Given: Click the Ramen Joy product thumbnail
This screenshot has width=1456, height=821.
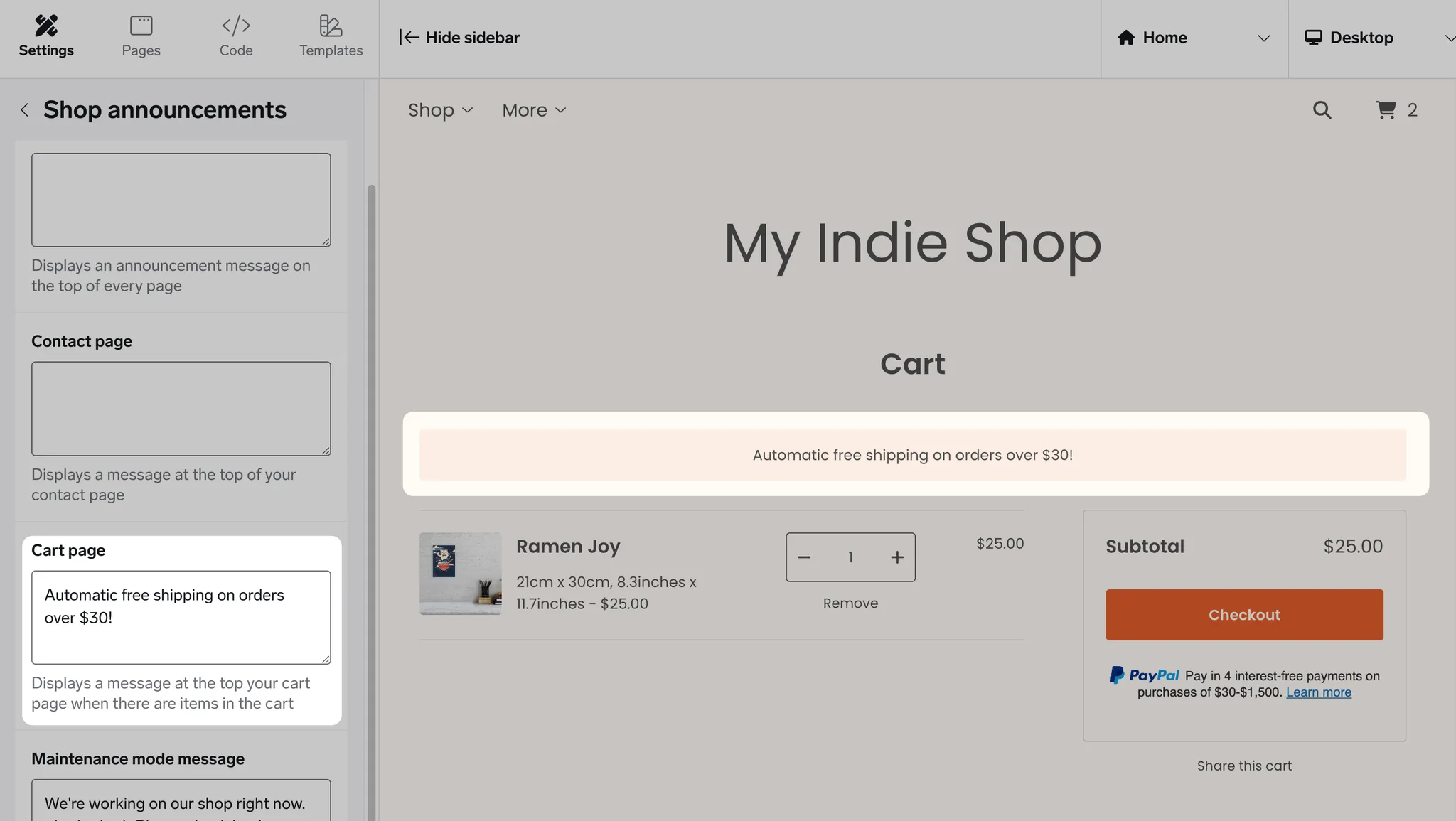Looking at the screenshot, I should tap(460, 574).
